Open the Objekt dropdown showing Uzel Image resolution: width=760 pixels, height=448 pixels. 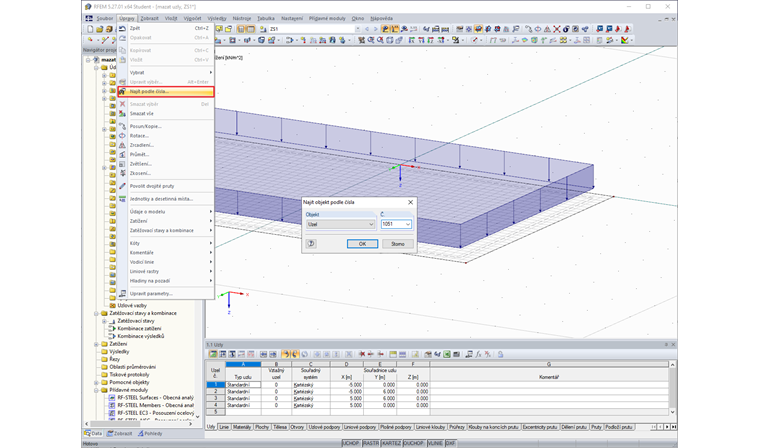click(340, 224)
